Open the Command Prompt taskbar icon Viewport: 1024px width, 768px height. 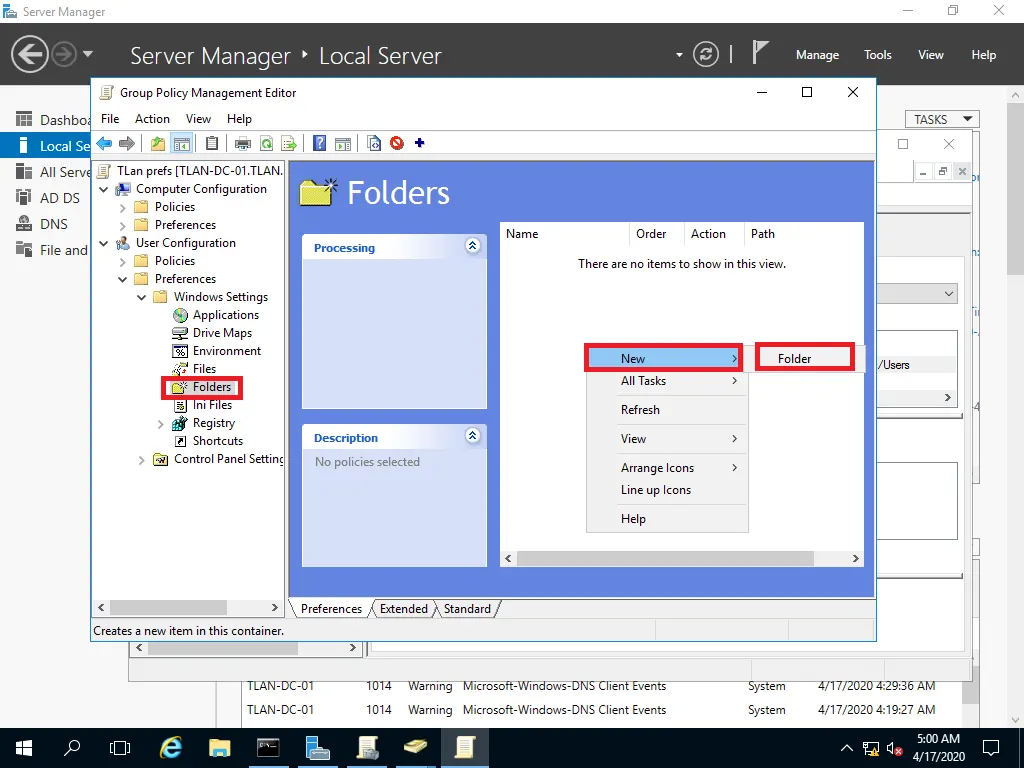(268, 748)
